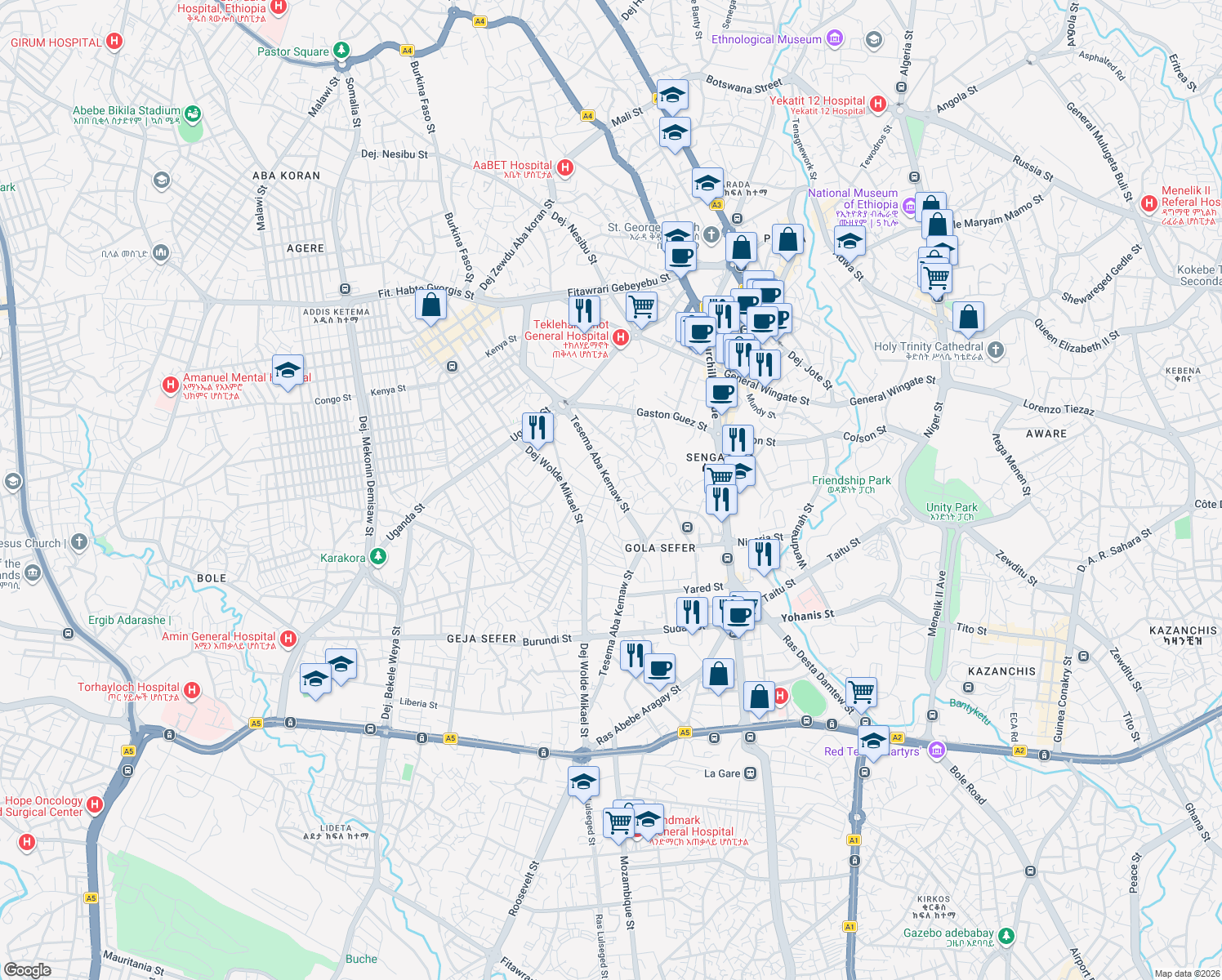
Task: Open the cafe marker on Ras Abebe Aragay St
Action: [x=660, y=670]
